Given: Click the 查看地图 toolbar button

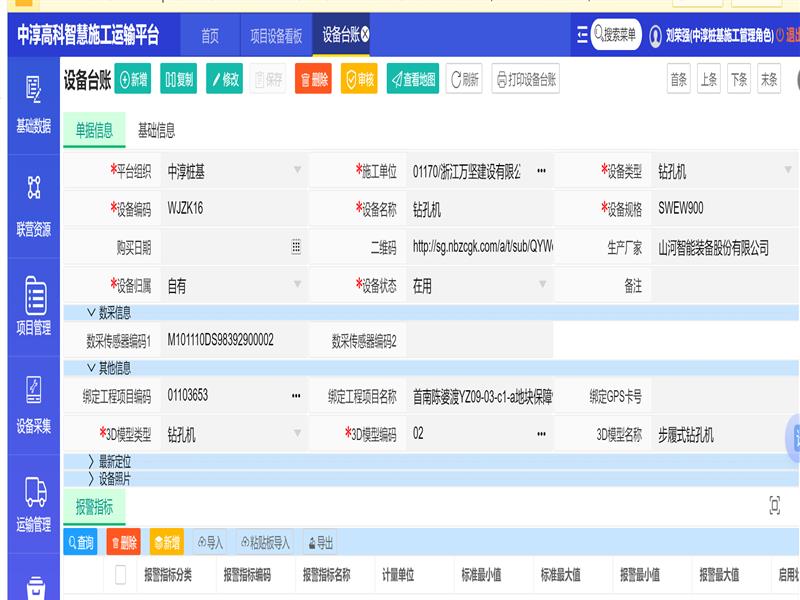Looking at the screenshot, I should (x=412, y=80).
